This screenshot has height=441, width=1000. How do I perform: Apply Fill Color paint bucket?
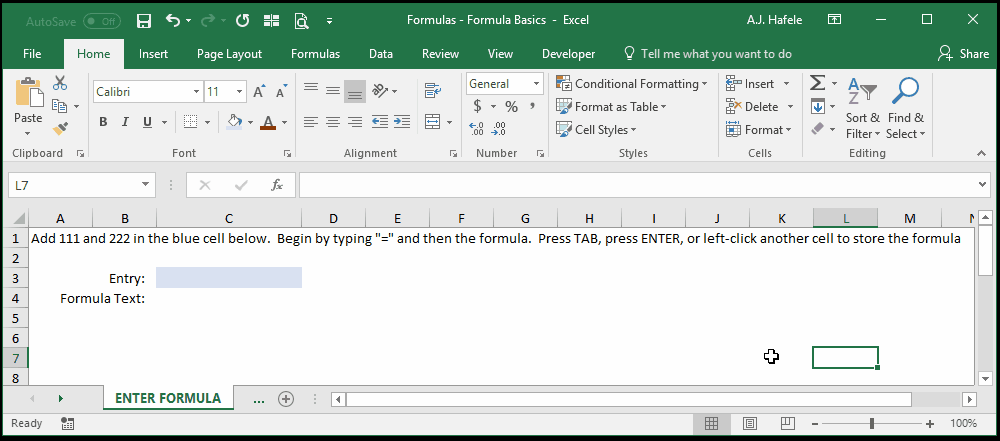click(x=234, y=122)
